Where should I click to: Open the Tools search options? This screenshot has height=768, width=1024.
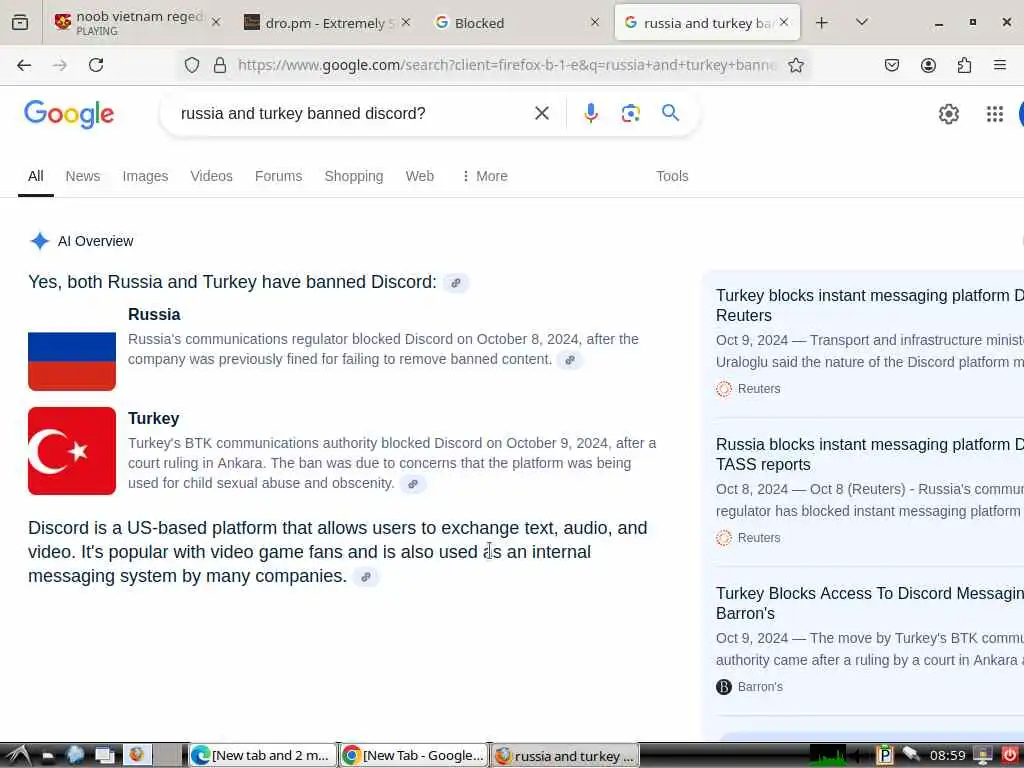click(x=672, y=176)
